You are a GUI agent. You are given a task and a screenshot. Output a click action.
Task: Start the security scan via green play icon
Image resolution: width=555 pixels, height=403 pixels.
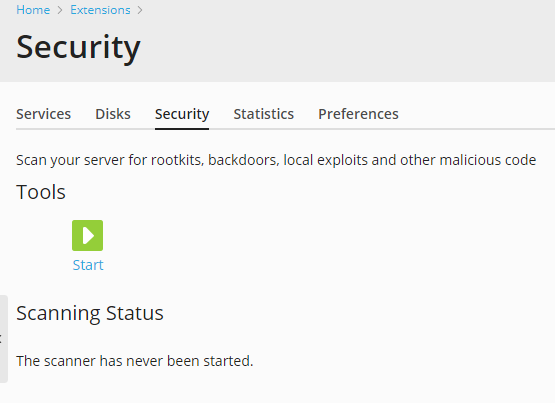[x=87, y=235]
